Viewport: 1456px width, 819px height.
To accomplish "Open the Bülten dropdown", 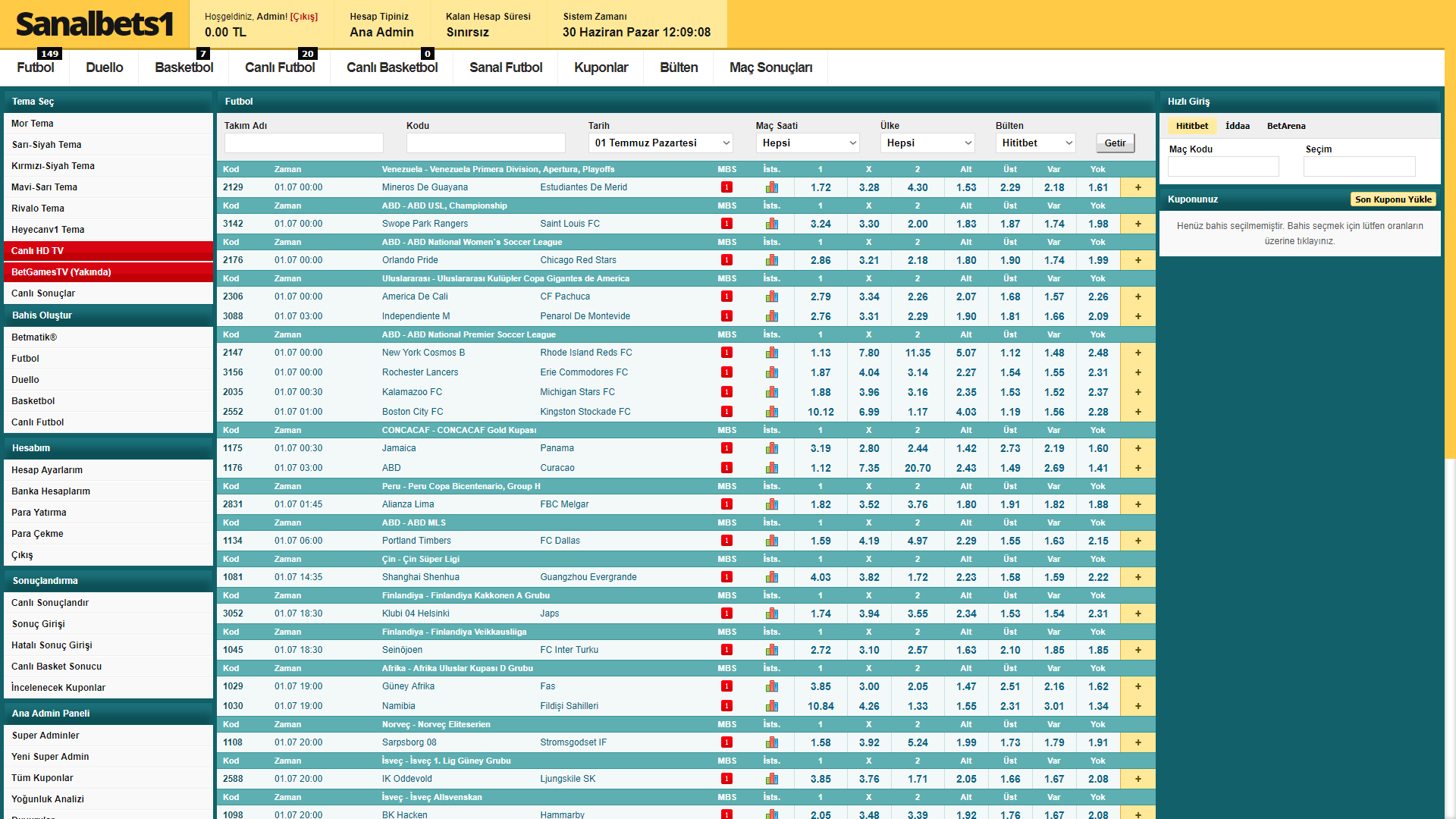I will (1036, 143).
